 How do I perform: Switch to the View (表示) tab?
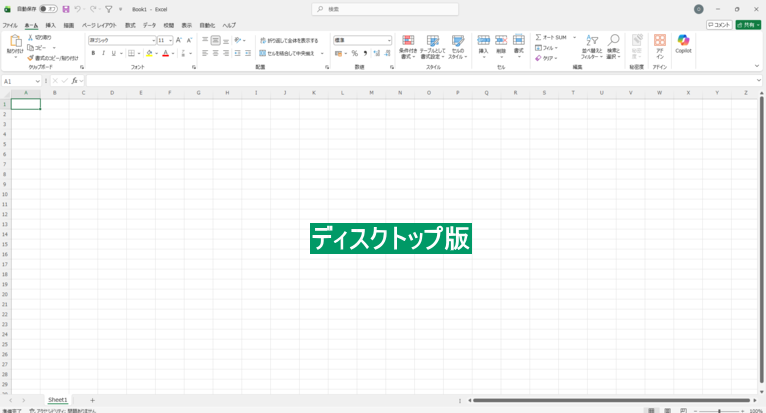tap(187, 25)
